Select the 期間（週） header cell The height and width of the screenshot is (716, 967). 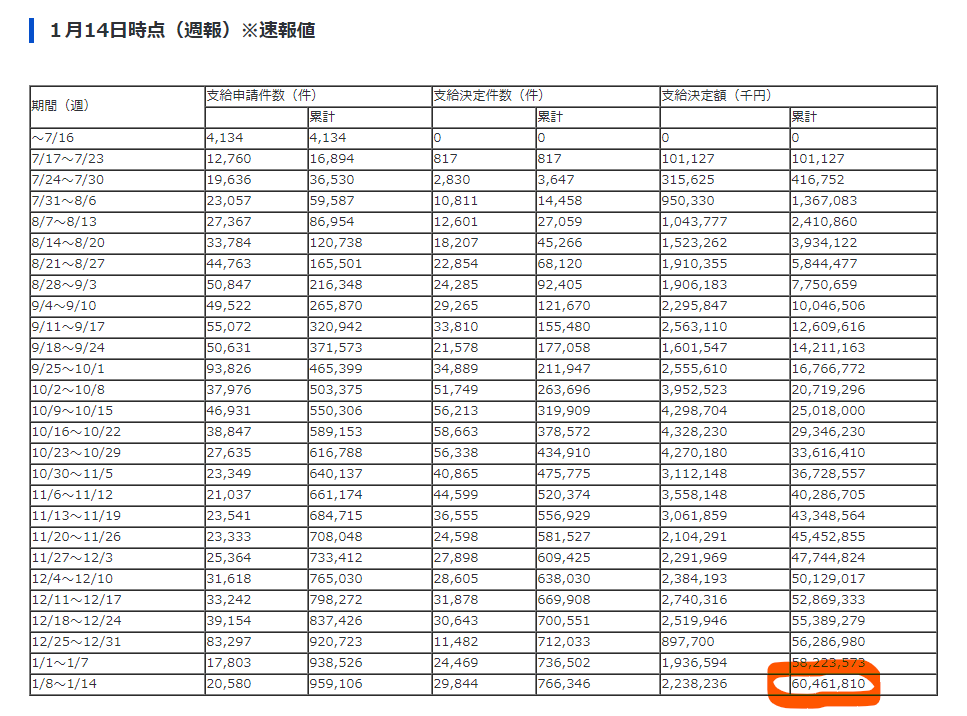pos(60,106)
